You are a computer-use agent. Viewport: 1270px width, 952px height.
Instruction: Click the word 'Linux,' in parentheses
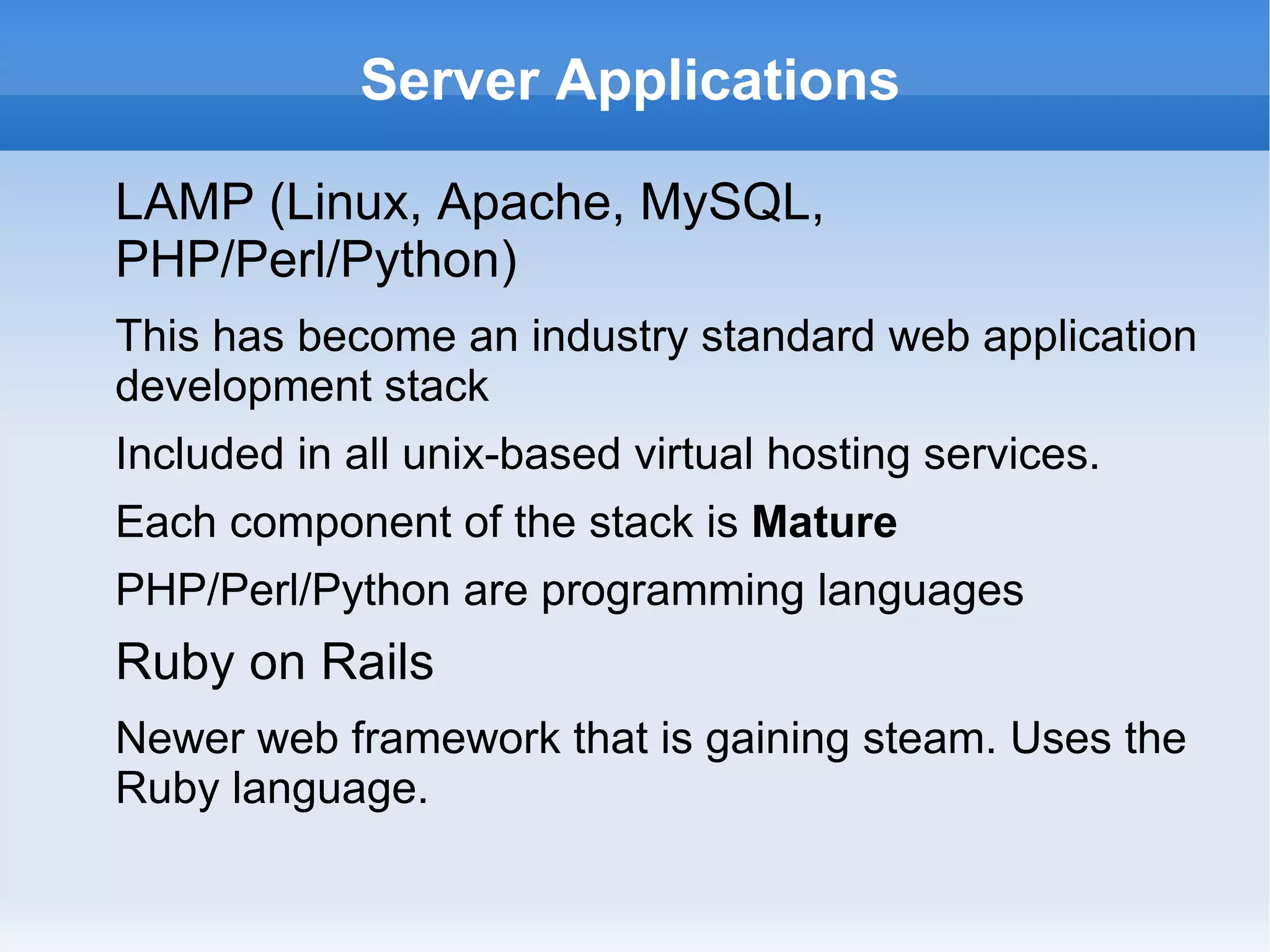353,202
